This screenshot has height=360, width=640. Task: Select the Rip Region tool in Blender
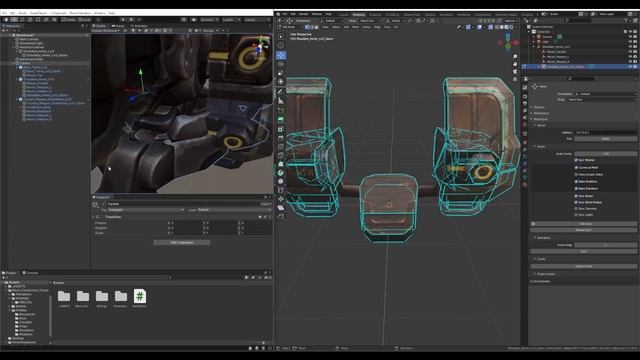[281, 216]
